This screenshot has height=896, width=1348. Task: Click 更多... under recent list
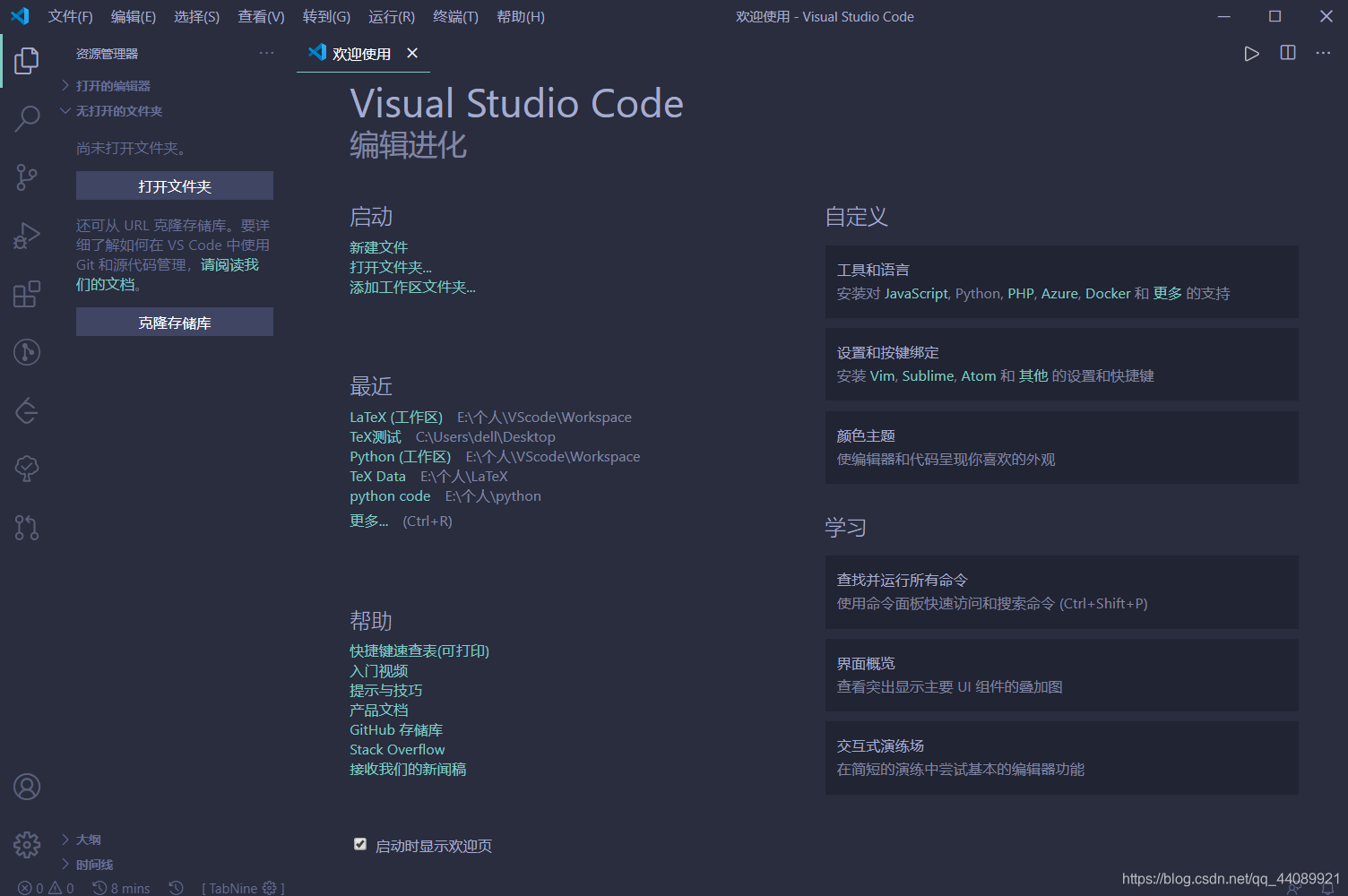tap(368, 521)
